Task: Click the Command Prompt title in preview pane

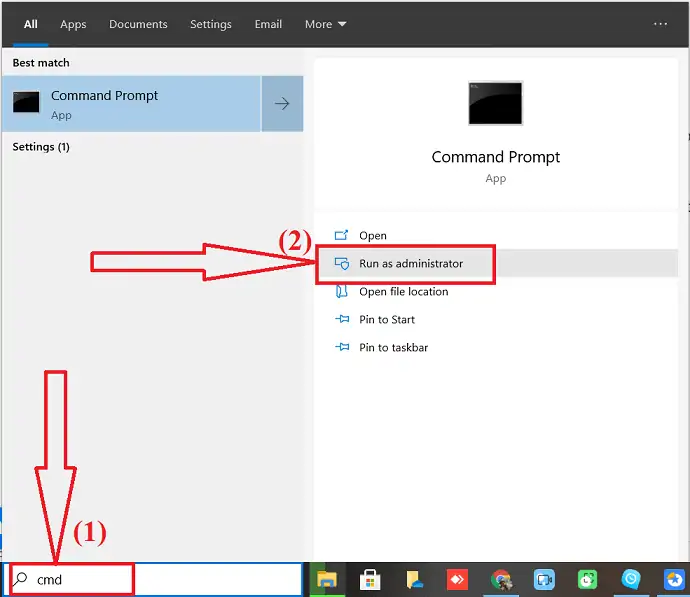Action: pos(495,157)
